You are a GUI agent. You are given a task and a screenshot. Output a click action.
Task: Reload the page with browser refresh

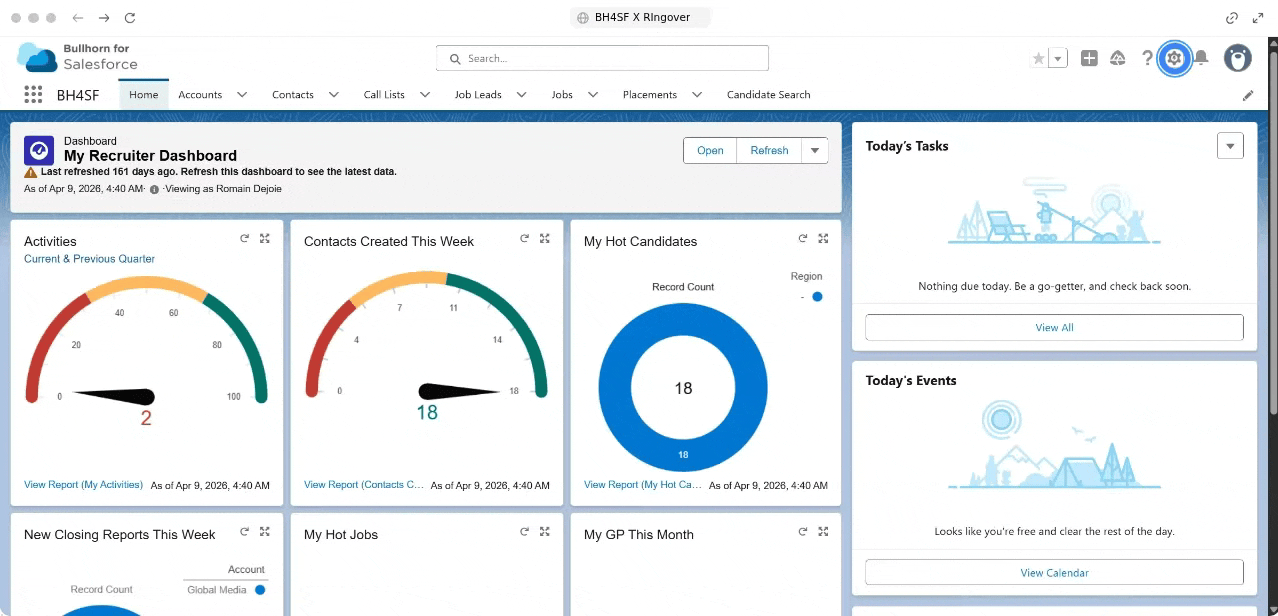[129, 18]
